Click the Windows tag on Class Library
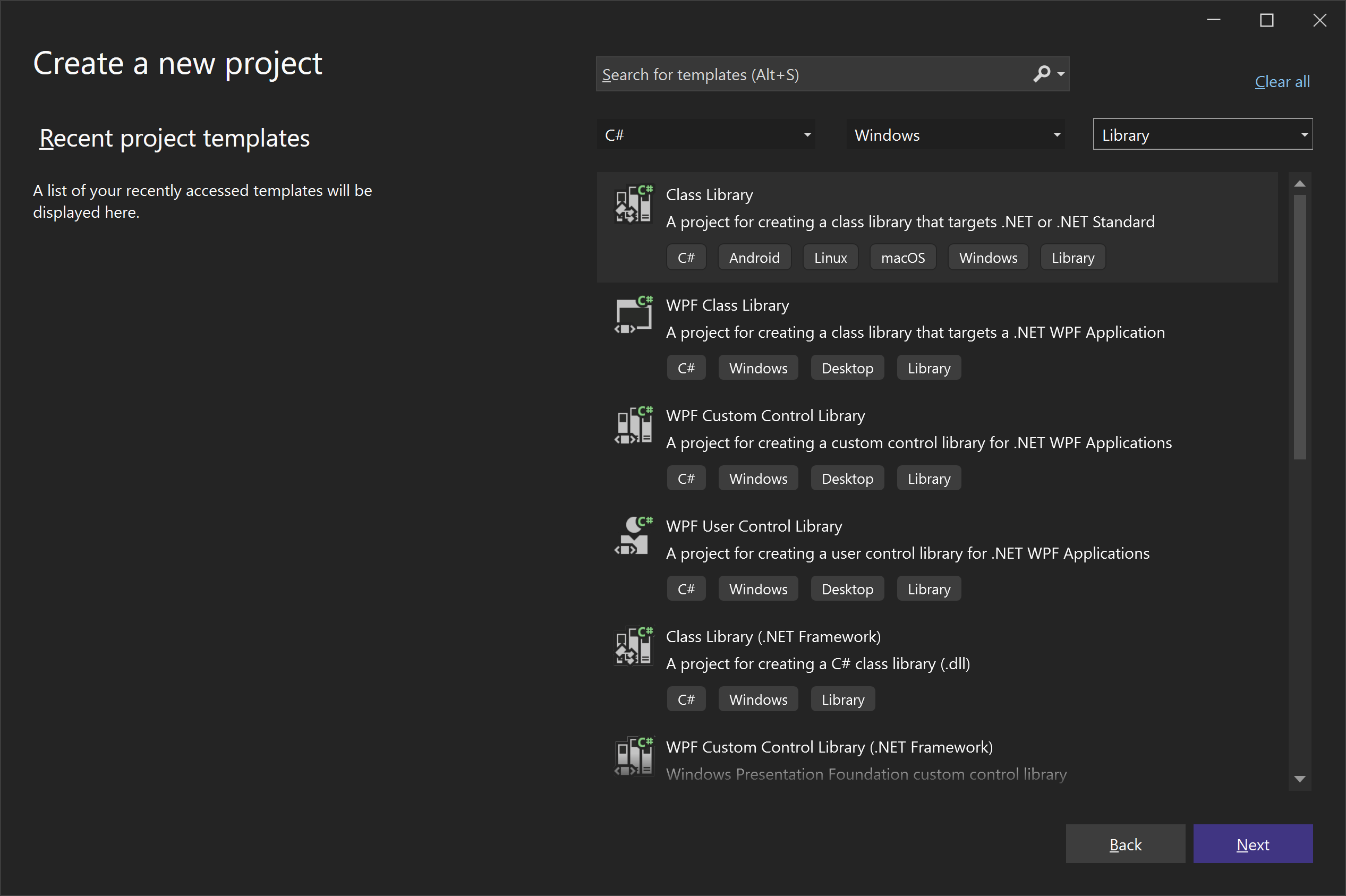The width and height of the screenshot is (1346, 896). click(x=989, y=258)
